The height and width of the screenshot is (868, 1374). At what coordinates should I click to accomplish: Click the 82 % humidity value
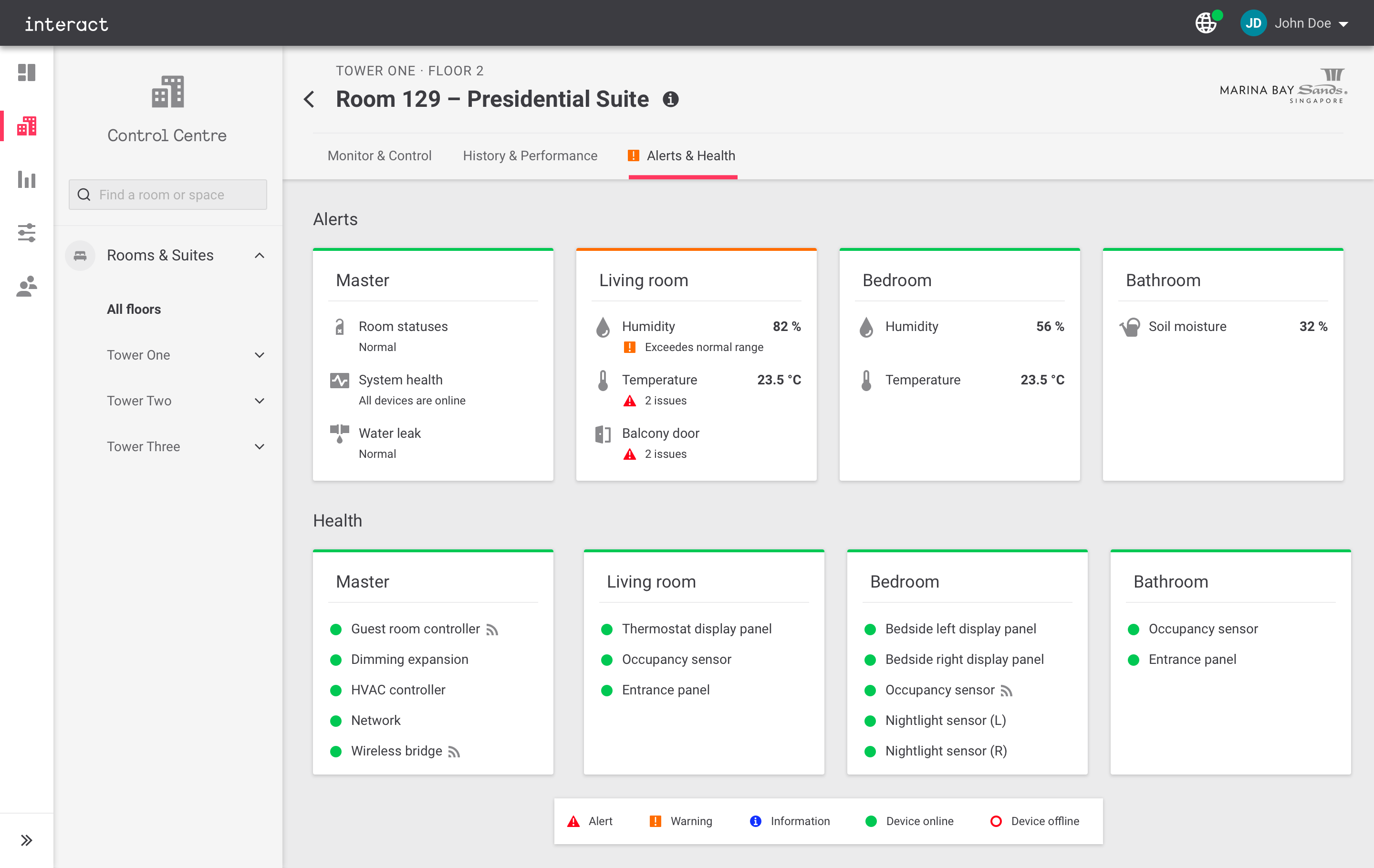point(787,326)
